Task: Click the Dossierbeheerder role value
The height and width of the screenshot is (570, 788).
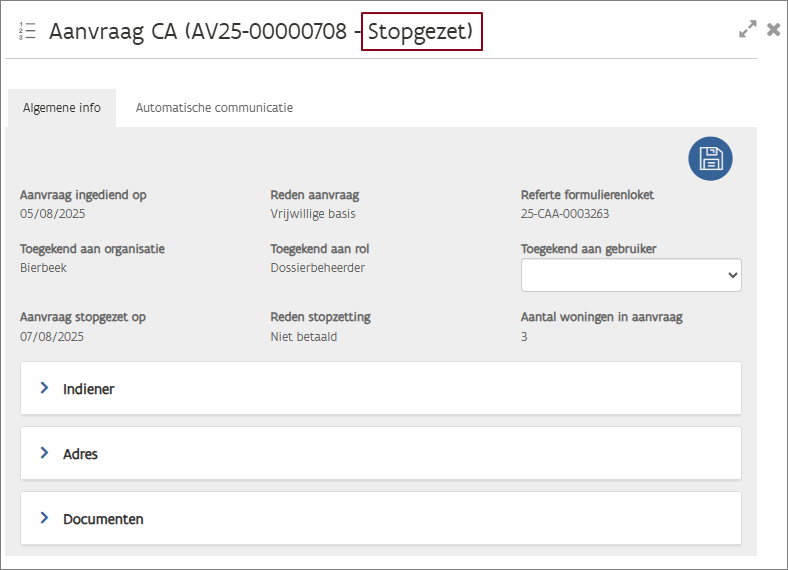Action: pos(317,268)
